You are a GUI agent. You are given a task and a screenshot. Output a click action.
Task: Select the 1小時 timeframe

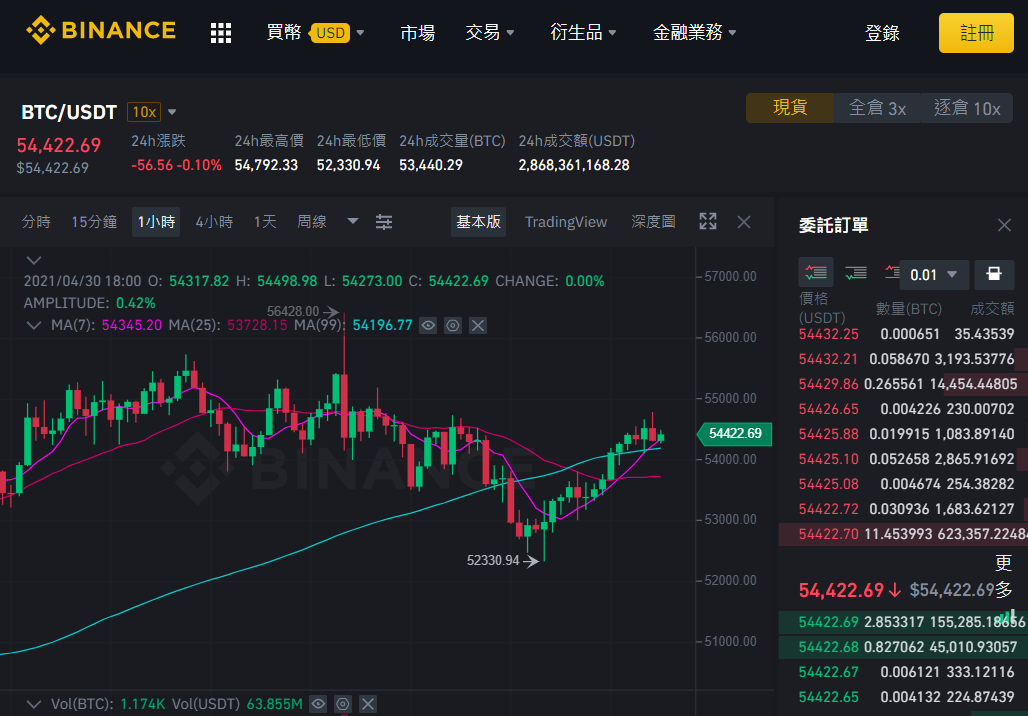(x=156, y=222)
